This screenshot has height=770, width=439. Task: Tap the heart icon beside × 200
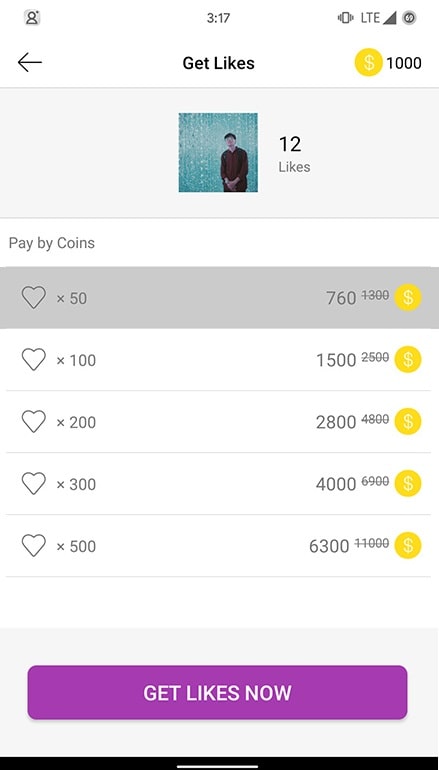point(34,421)
